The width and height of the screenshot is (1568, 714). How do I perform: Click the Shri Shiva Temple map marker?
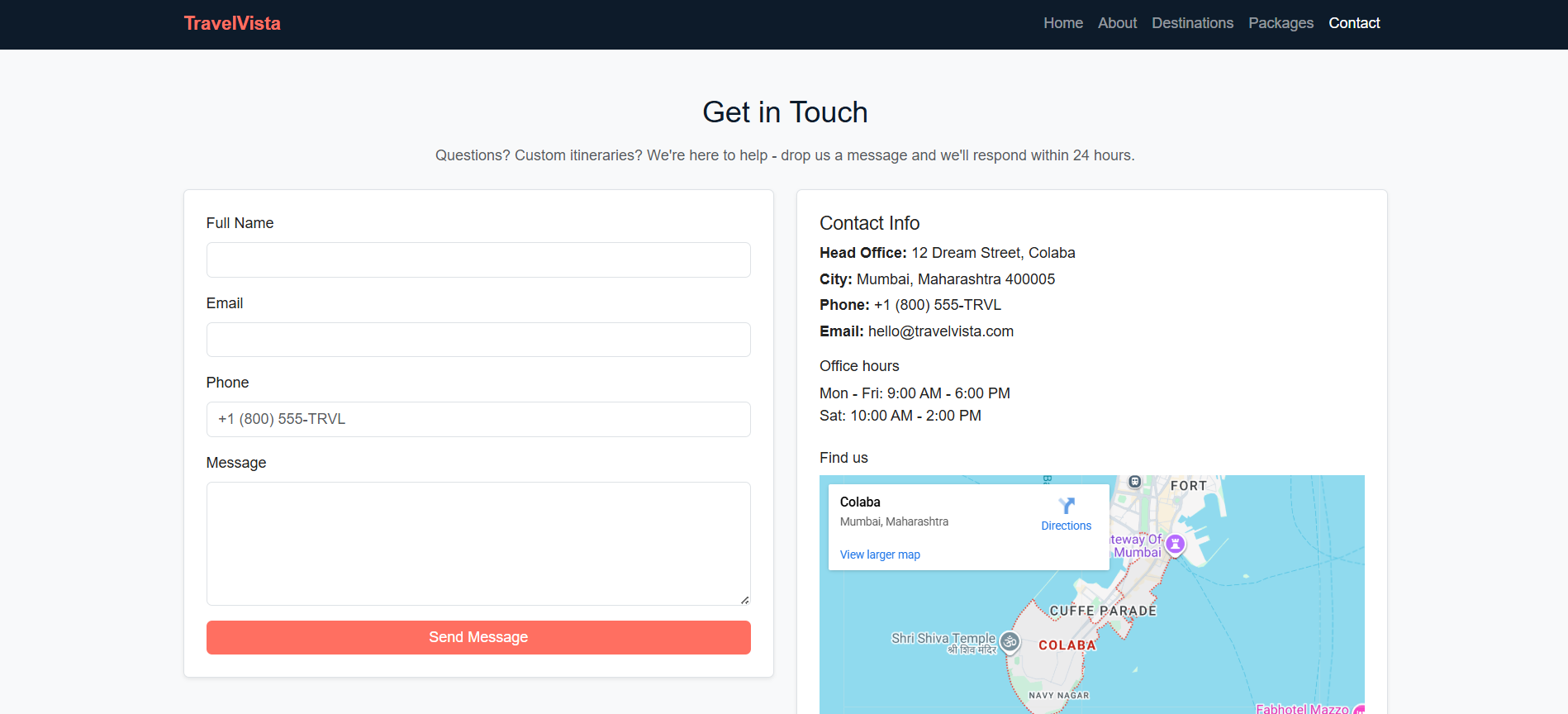pyautogui.click(x=1010, y=641)
